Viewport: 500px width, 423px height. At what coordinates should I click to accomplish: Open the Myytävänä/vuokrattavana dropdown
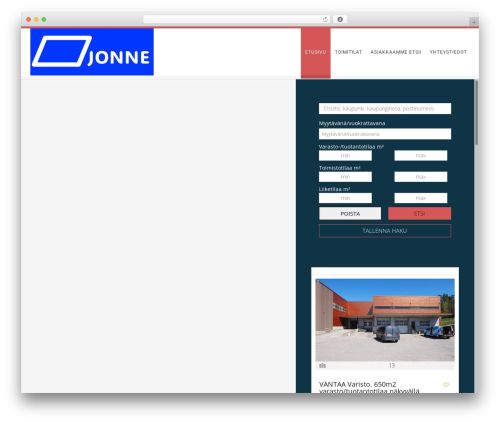pyautogui.click(x=385, y=134)
